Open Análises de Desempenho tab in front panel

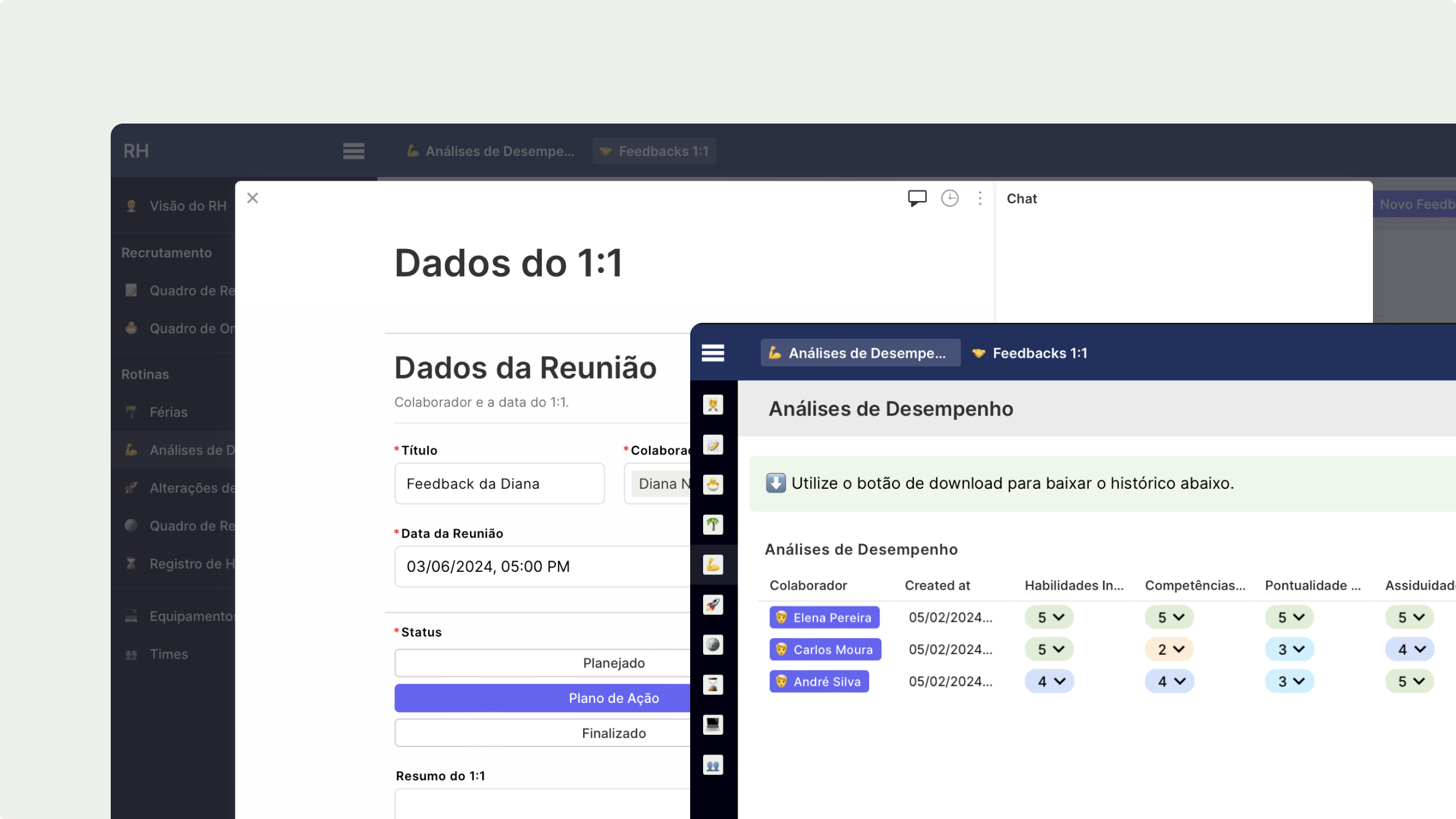859,353
